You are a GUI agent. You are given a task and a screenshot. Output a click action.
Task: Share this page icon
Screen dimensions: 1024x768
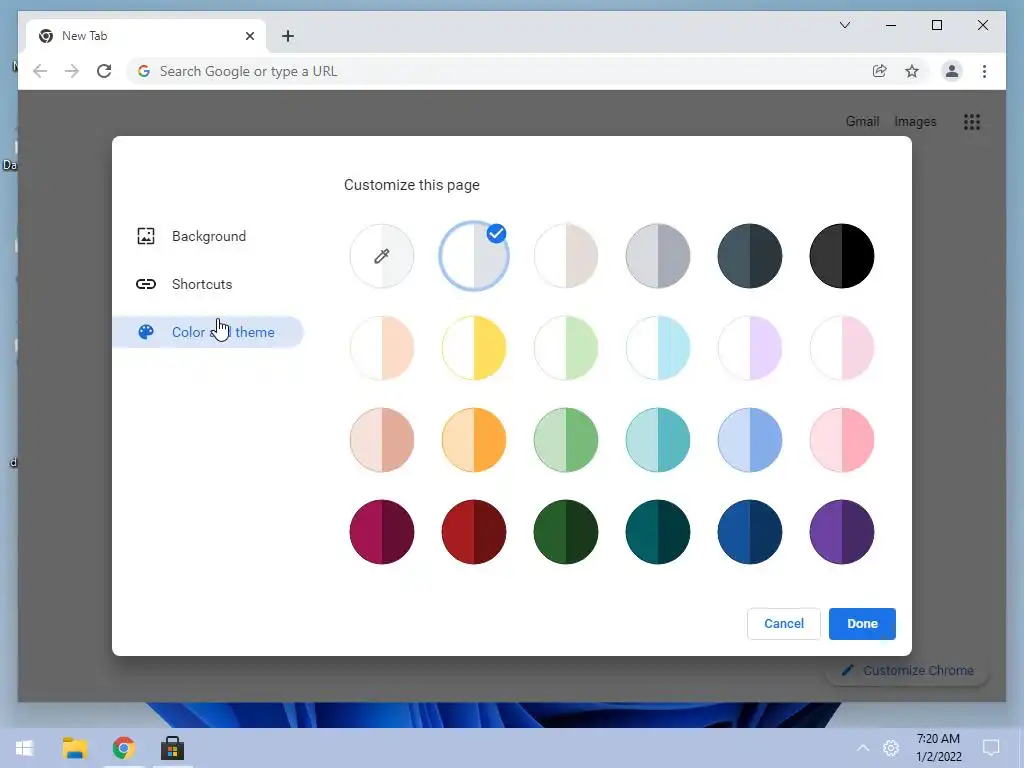pyautogui.click(x=880, y=71)
